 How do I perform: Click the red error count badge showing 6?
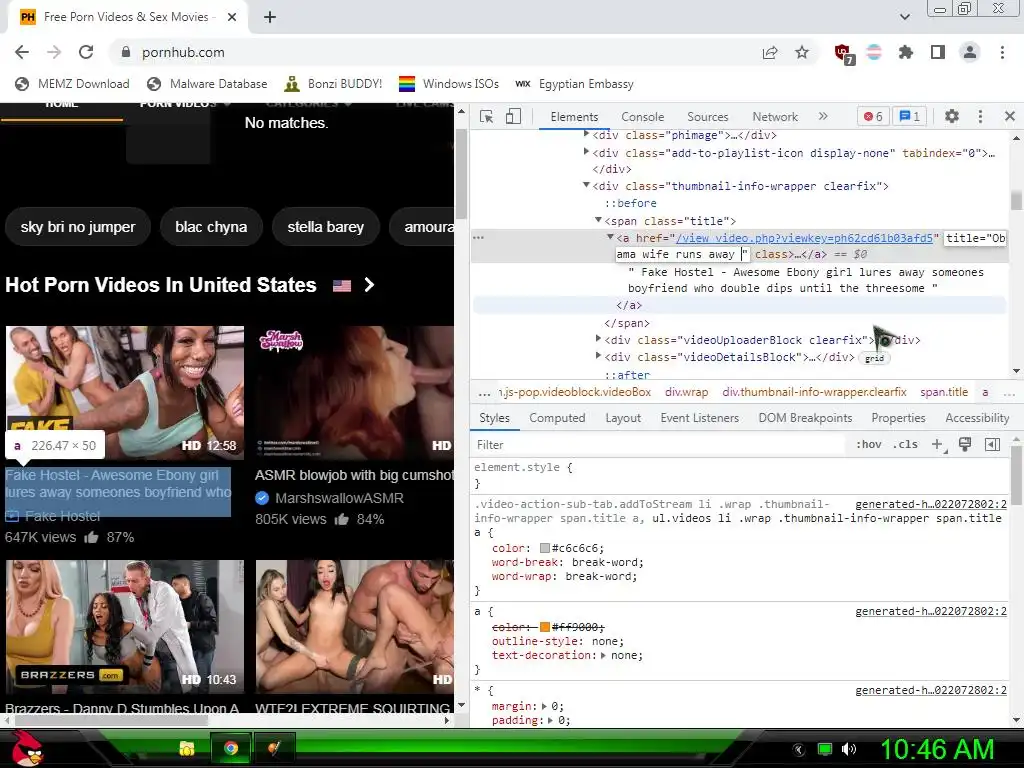[x=873, y=116]
